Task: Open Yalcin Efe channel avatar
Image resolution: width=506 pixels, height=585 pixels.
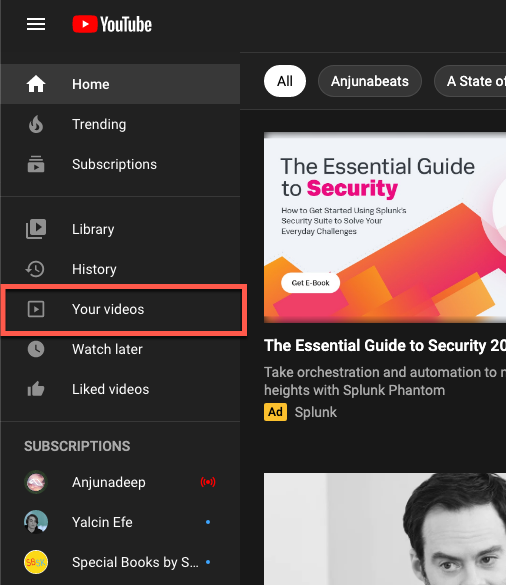Action: point(36,522)
